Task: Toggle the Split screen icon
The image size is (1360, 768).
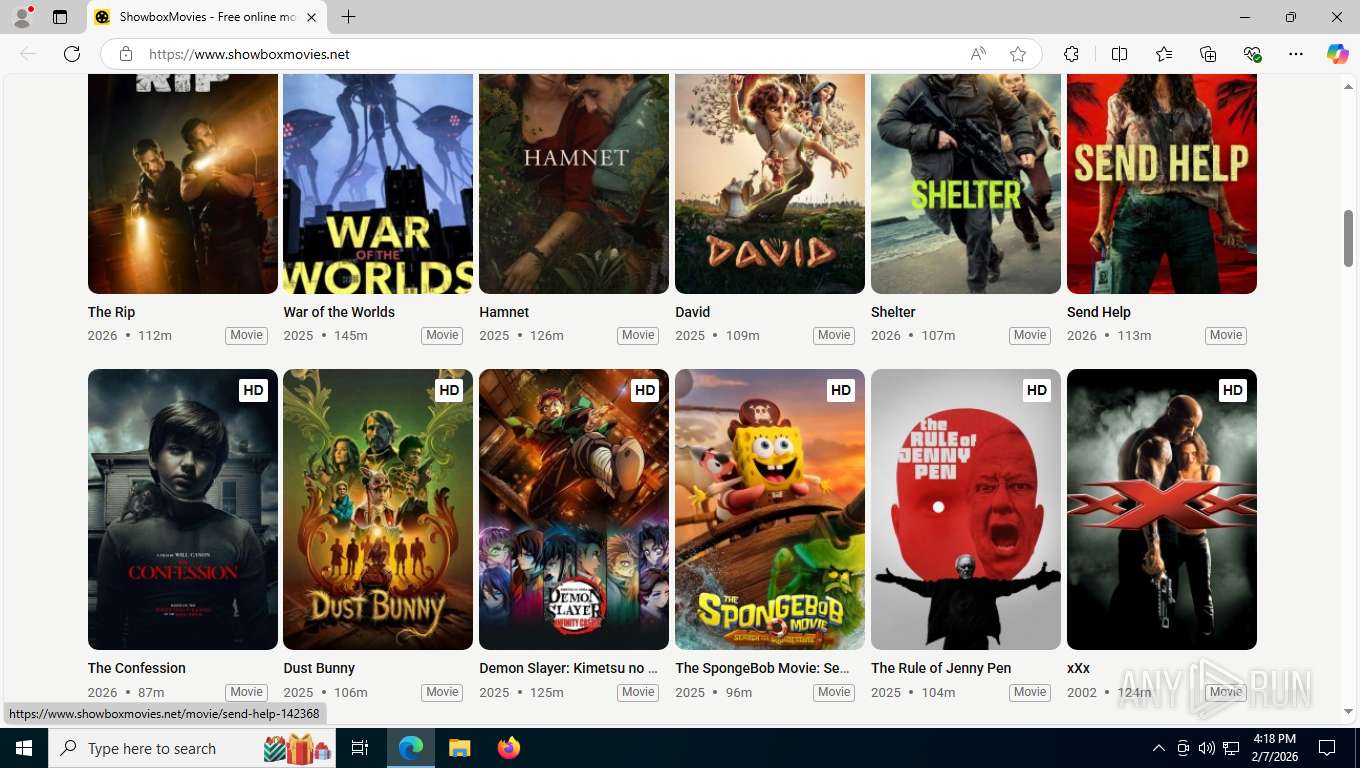Action: click(1120, 54)
